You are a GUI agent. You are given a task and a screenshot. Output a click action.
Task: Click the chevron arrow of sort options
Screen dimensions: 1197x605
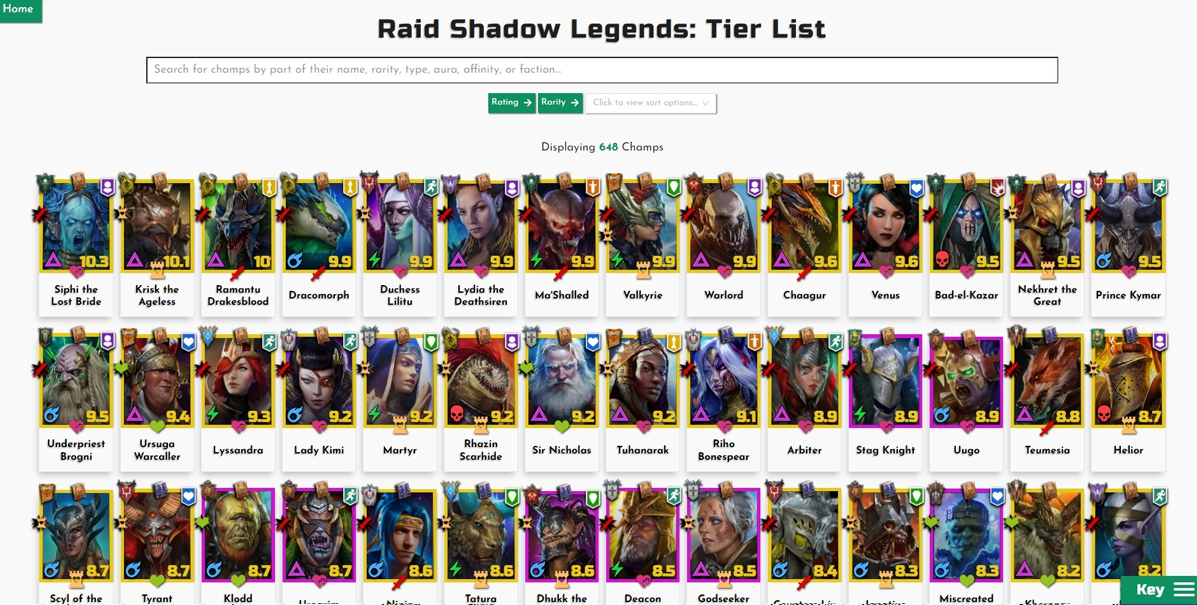coord(705,103)
